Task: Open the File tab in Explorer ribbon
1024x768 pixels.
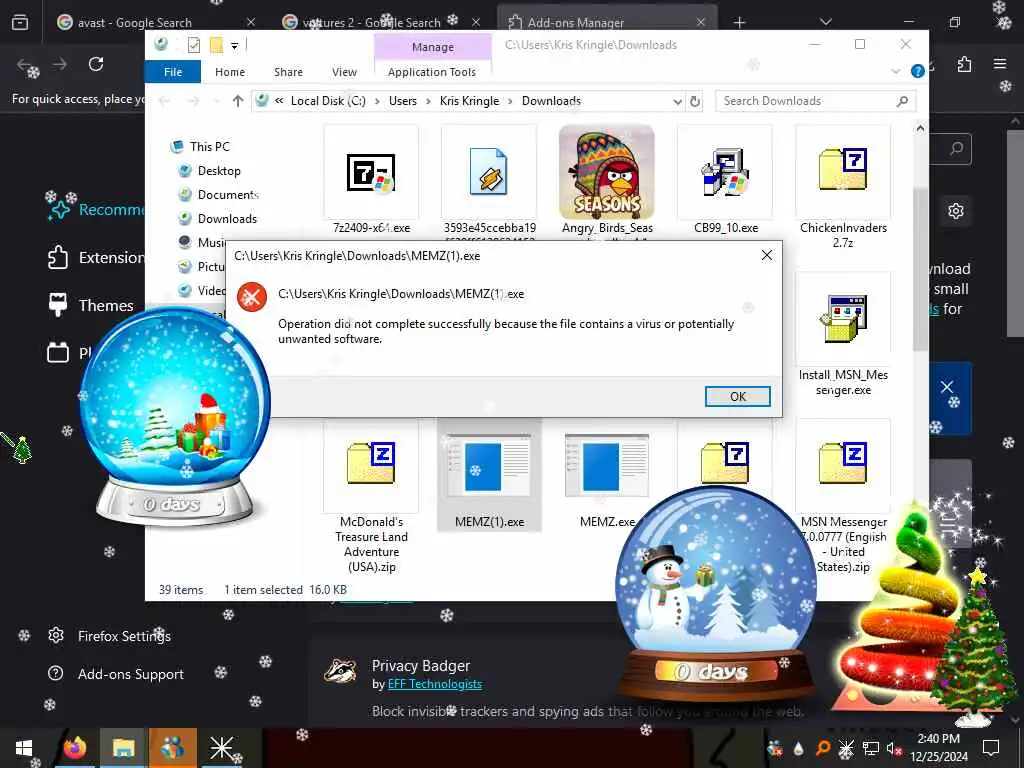Action: pyautogui.click(x=173, y=72)
